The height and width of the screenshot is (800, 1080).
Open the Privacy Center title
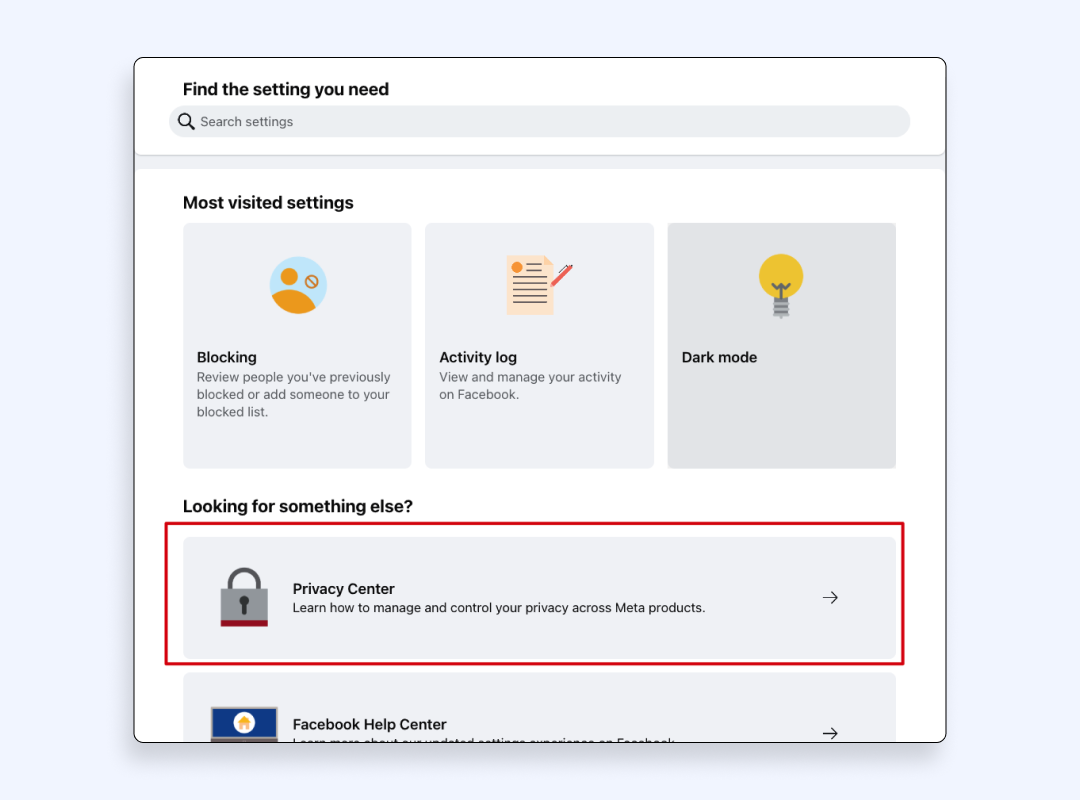[343, 589]
